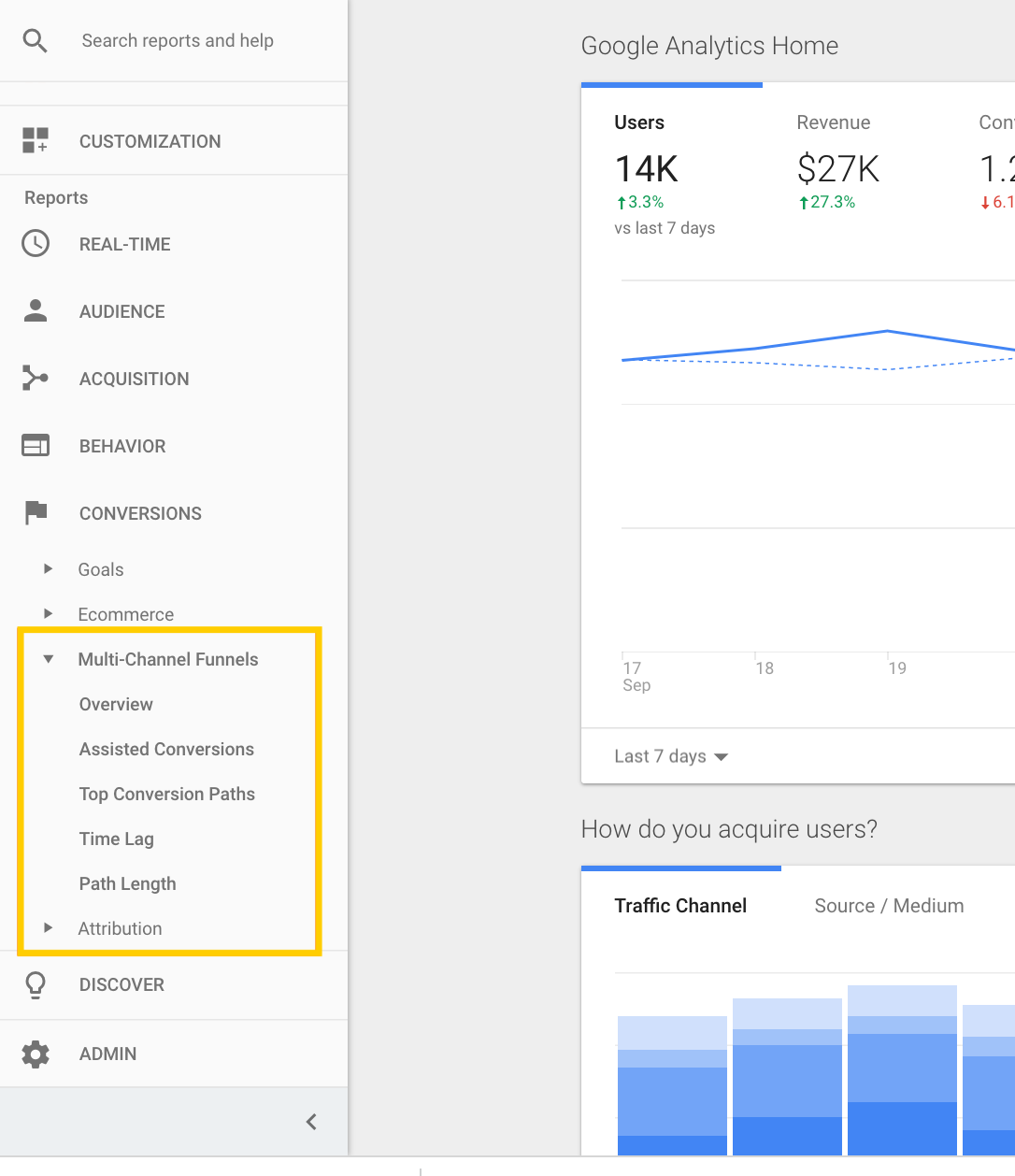Click the Real-Time clock icon
1015x1176 pixels.
click(x=36, y=243)
